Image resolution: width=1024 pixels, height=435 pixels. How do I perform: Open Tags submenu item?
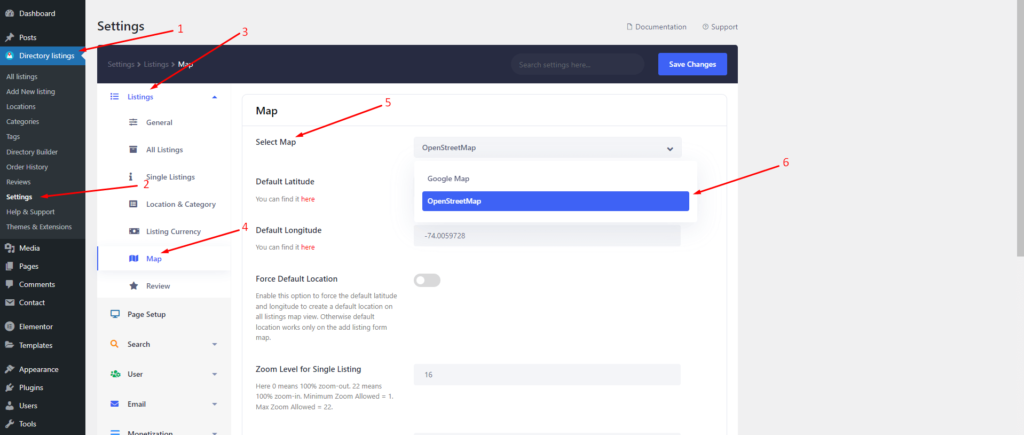[13, 137]
